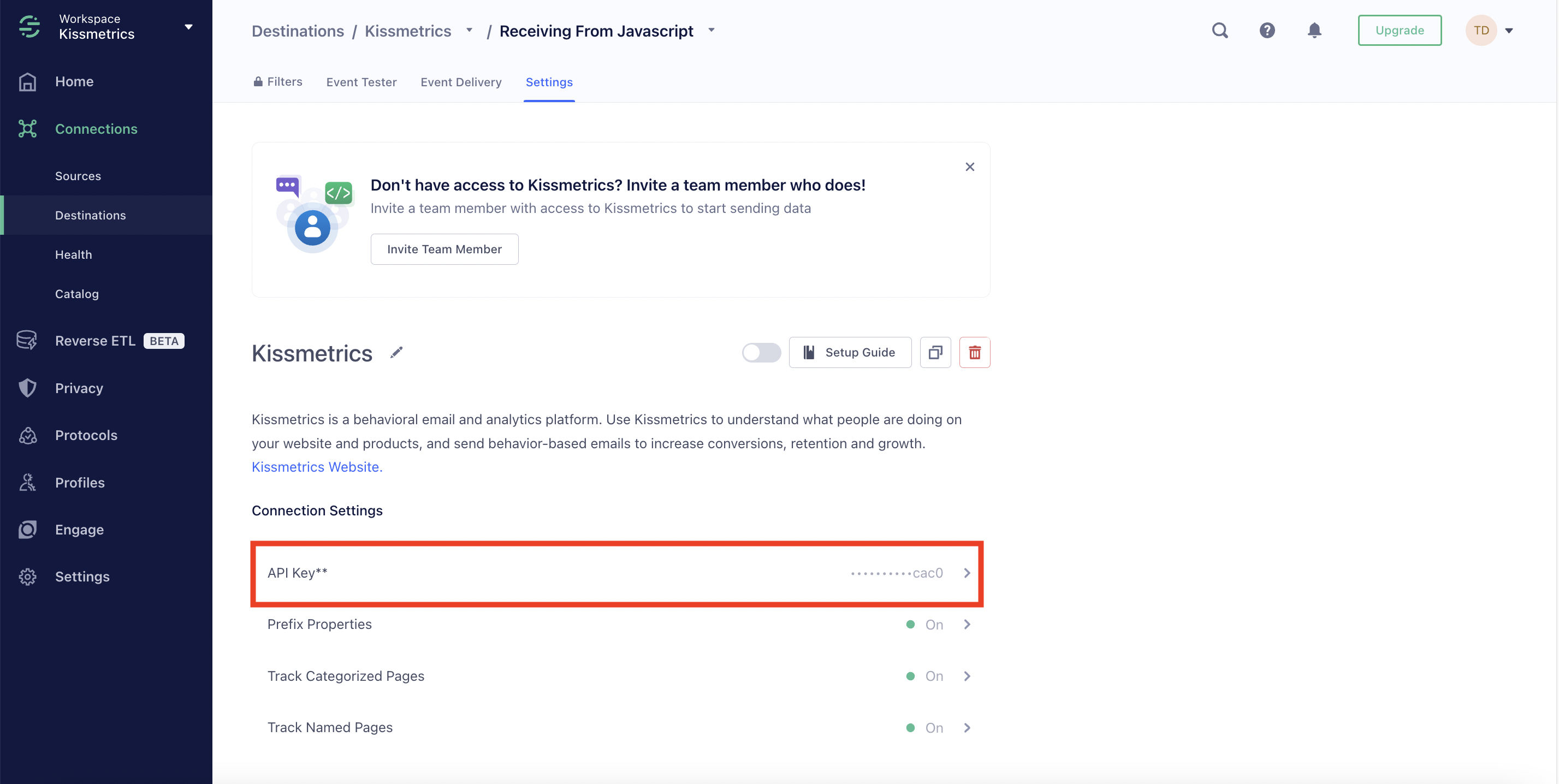
Task: Click the Segment logo in sidebar
Action: (28, 27)
